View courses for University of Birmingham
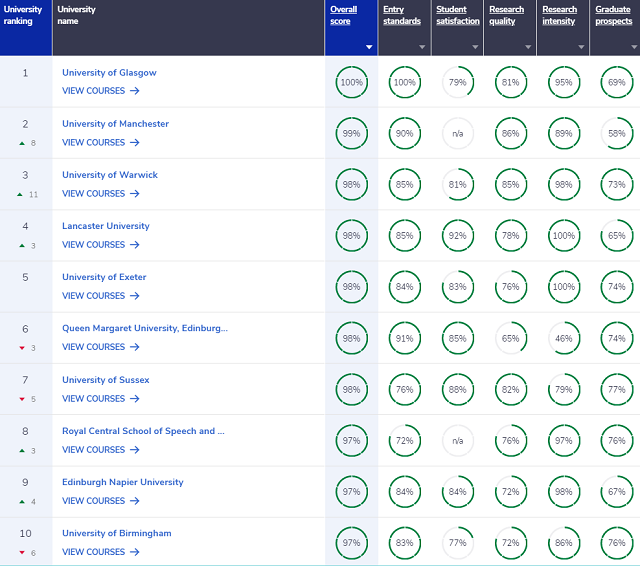This screenshot has width=640, height=566. pos(101,552)
